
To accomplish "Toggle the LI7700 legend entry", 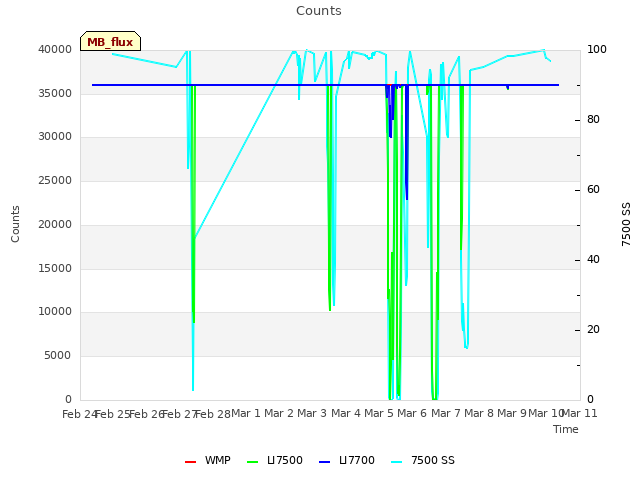I will pos(347,461).
